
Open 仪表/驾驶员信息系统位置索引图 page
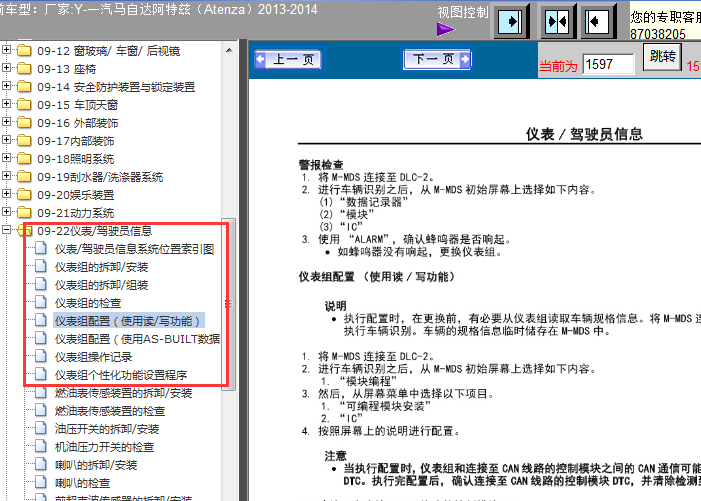[x=134, y=249]
